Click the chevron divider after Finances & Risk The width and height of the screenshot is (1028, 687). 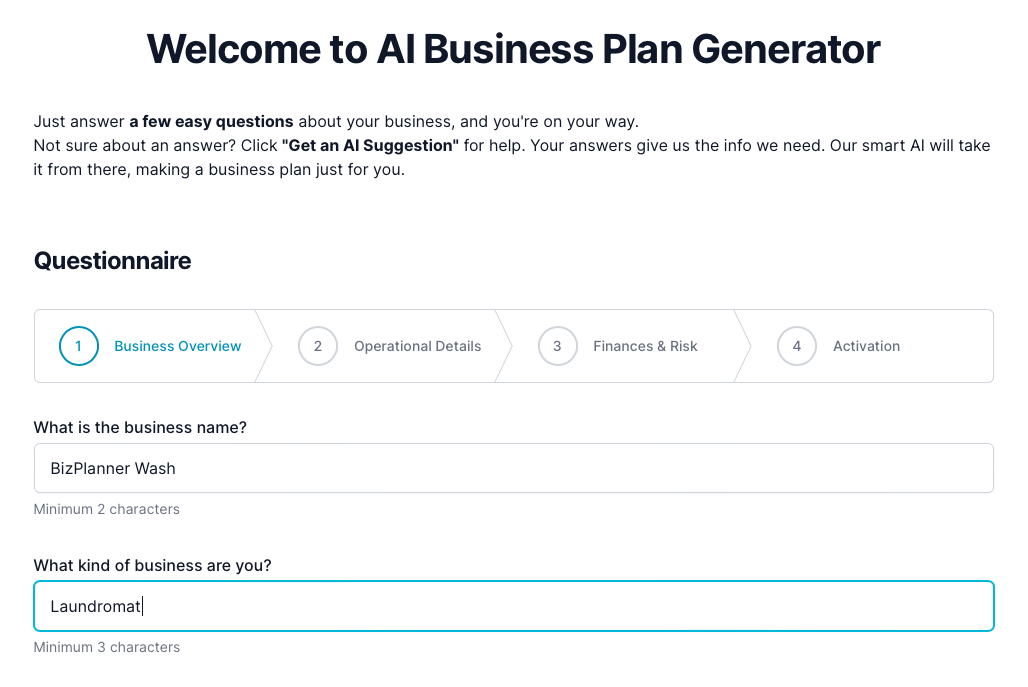[743, 346]
